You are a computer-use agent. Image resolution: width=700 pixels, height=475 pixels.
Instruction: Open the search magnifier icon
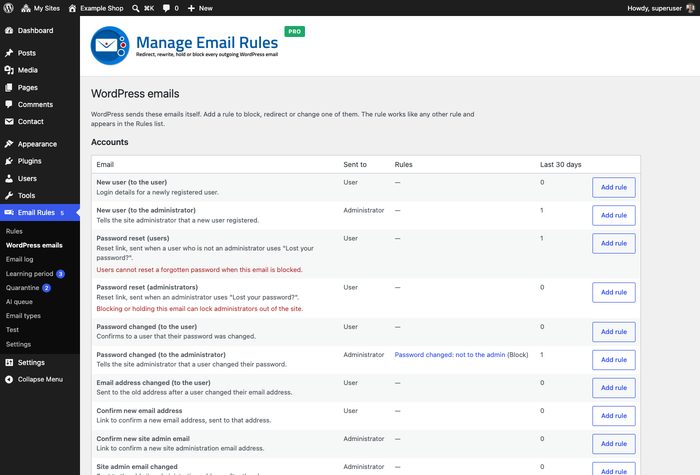tap(136, 8)
